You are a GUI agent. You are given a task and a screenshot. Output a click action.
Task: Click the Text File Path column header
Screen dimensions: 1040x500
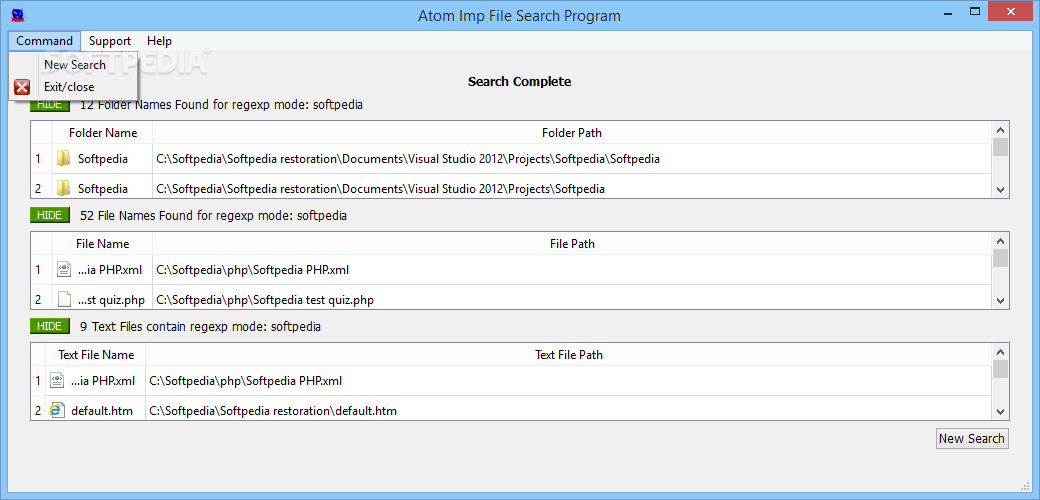(x=568, y=354)
